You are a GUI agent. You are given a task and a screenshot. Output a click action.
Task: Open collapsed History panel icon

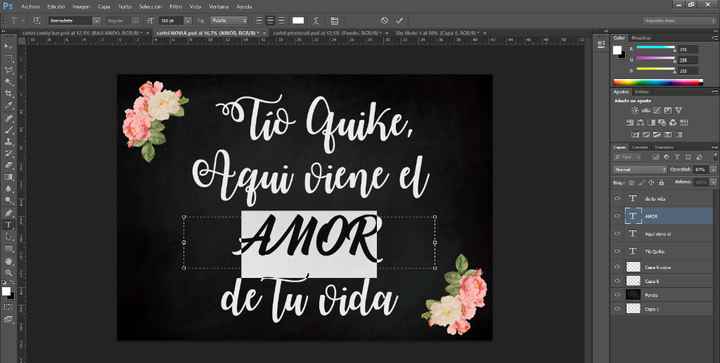[x=601, y=44]
